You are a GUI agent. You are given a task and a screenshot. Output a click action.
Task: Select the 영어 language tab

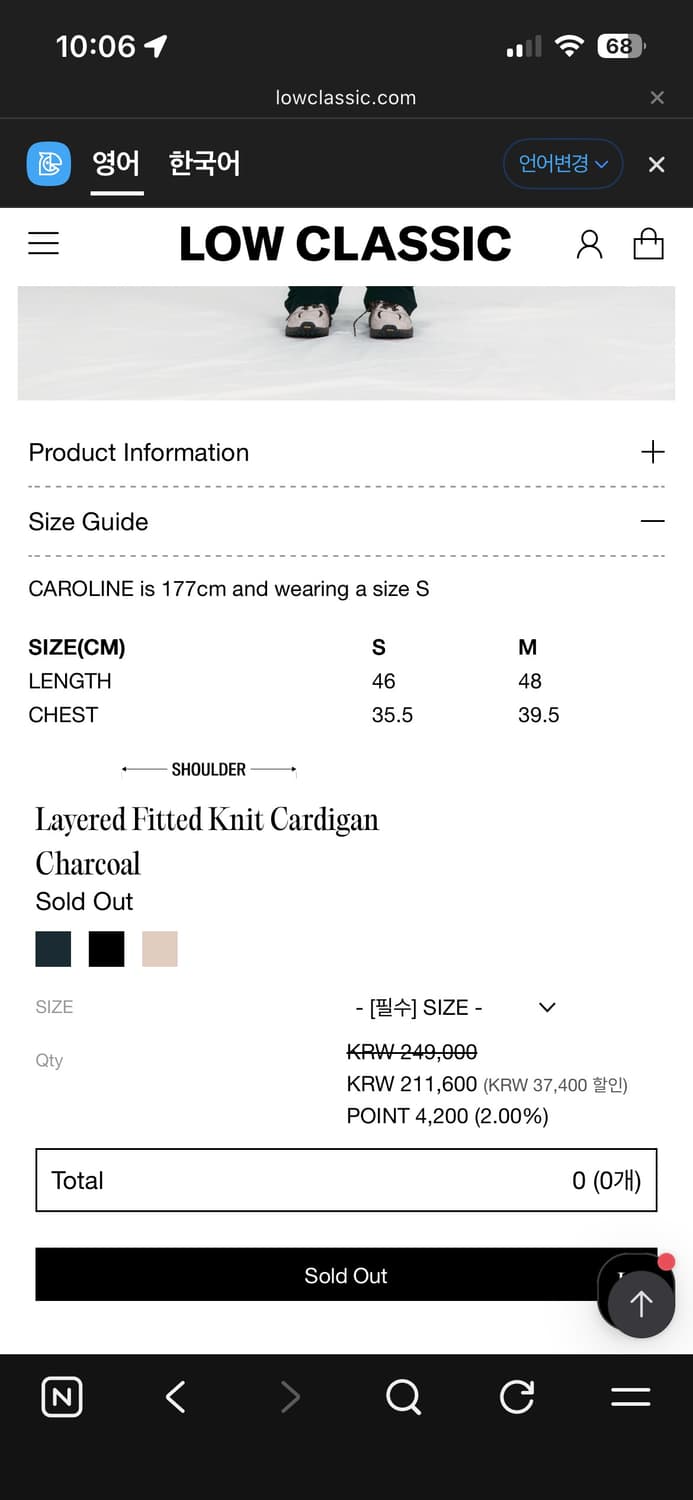(x=116, y=163)
